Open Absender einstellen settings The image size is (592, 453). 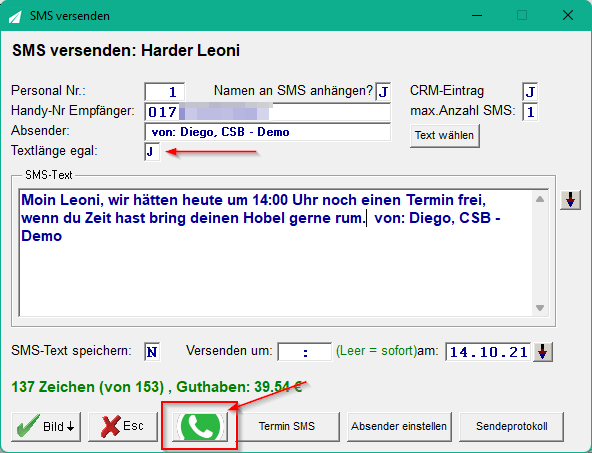pos(399,427)
